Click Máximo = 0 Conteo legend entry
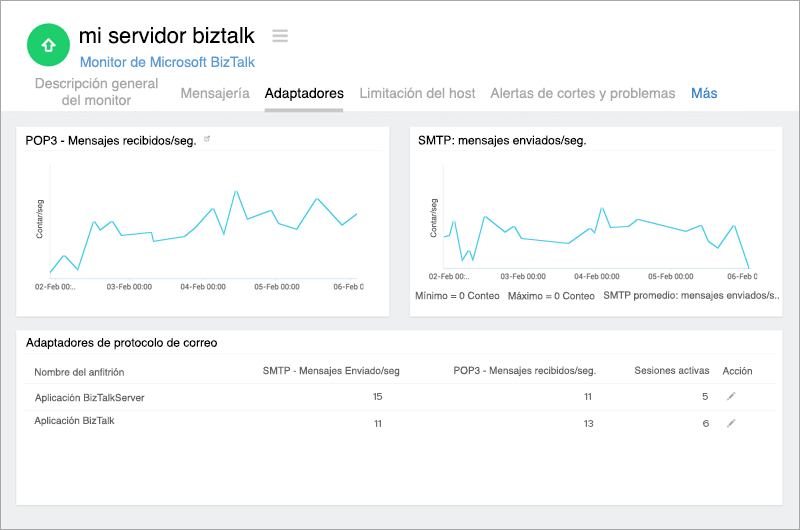 pos(551,296)
